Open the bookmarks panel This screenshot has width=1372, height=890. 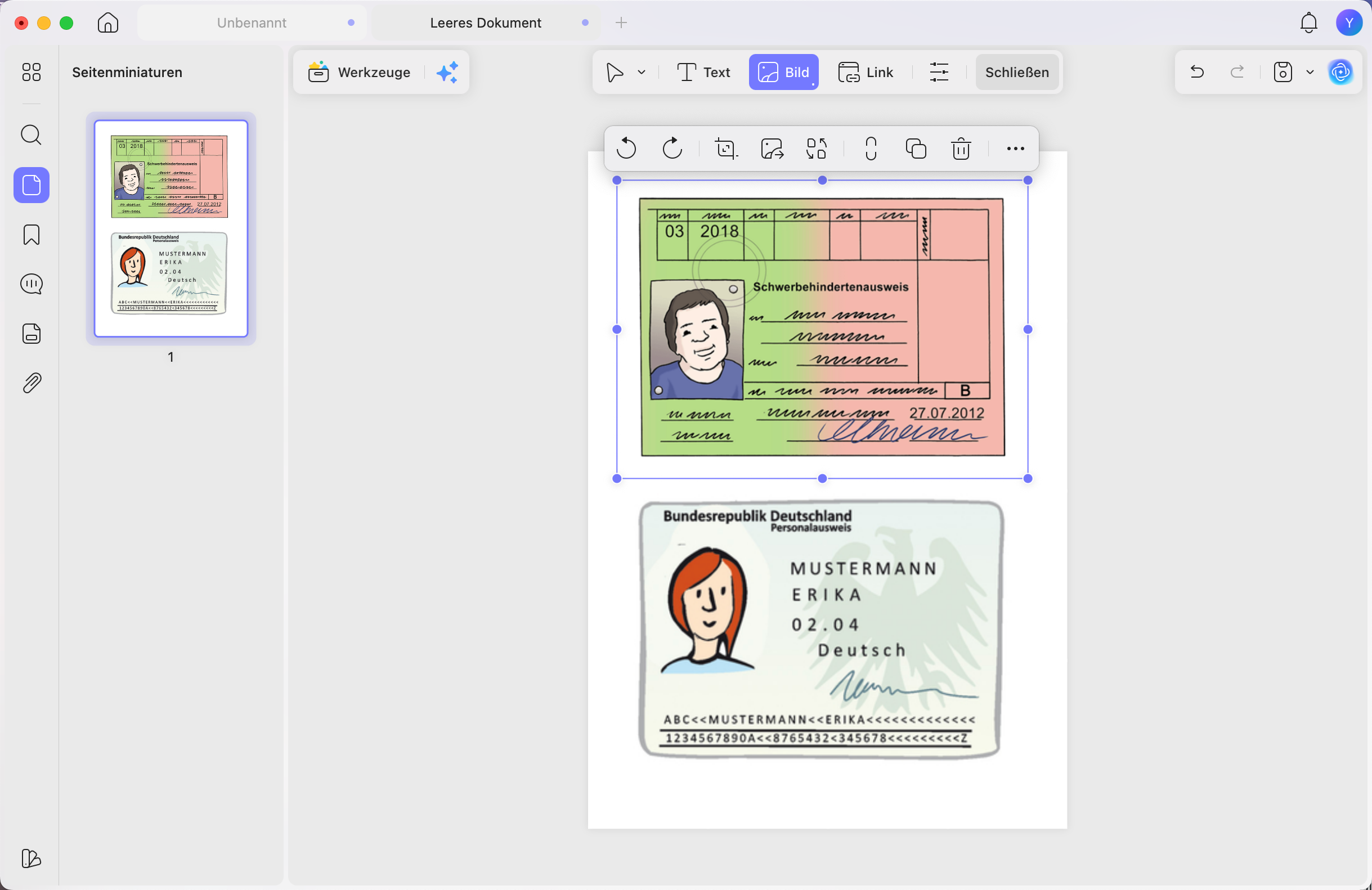pyautogui.click(x=31, y=235)
